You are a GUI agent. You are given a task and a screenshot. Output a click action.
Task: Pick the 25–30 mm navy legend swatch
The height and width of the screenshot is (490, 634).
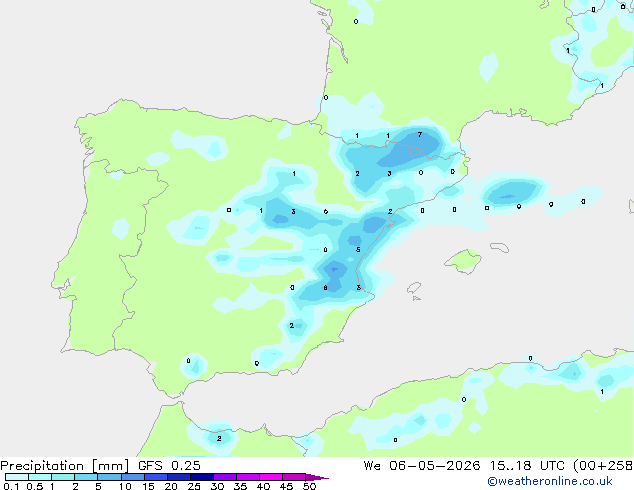201,477
